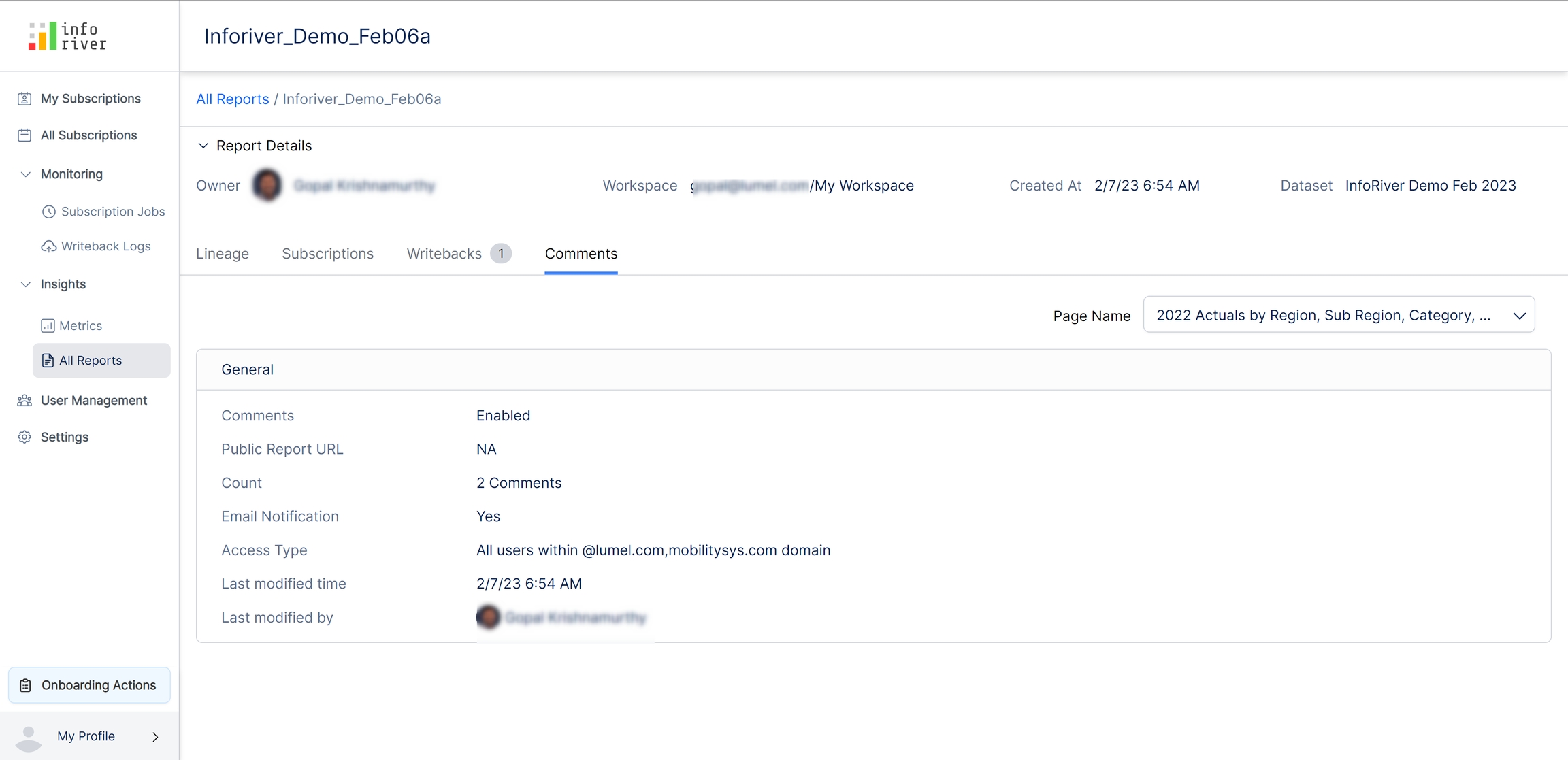Open the Page Name dropdown
Viewport: 1568px width, 760px height.
click(x=1338, y=315)
